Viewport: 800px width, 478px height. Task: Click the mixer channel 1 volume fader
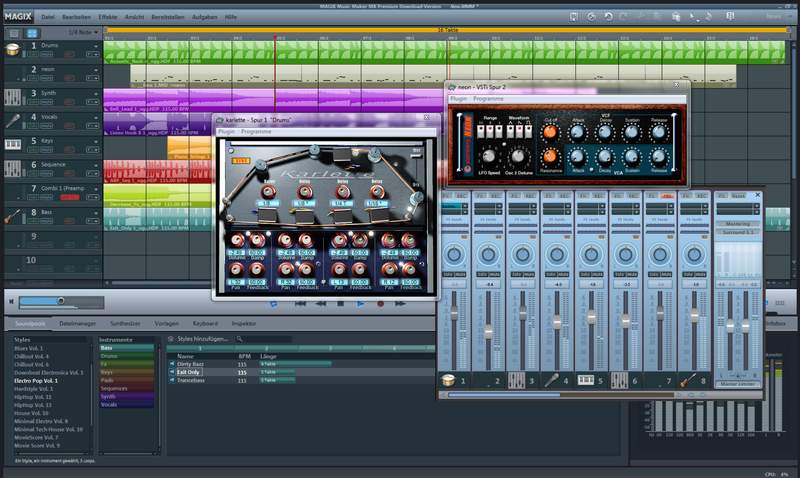(x=454, y=313)
